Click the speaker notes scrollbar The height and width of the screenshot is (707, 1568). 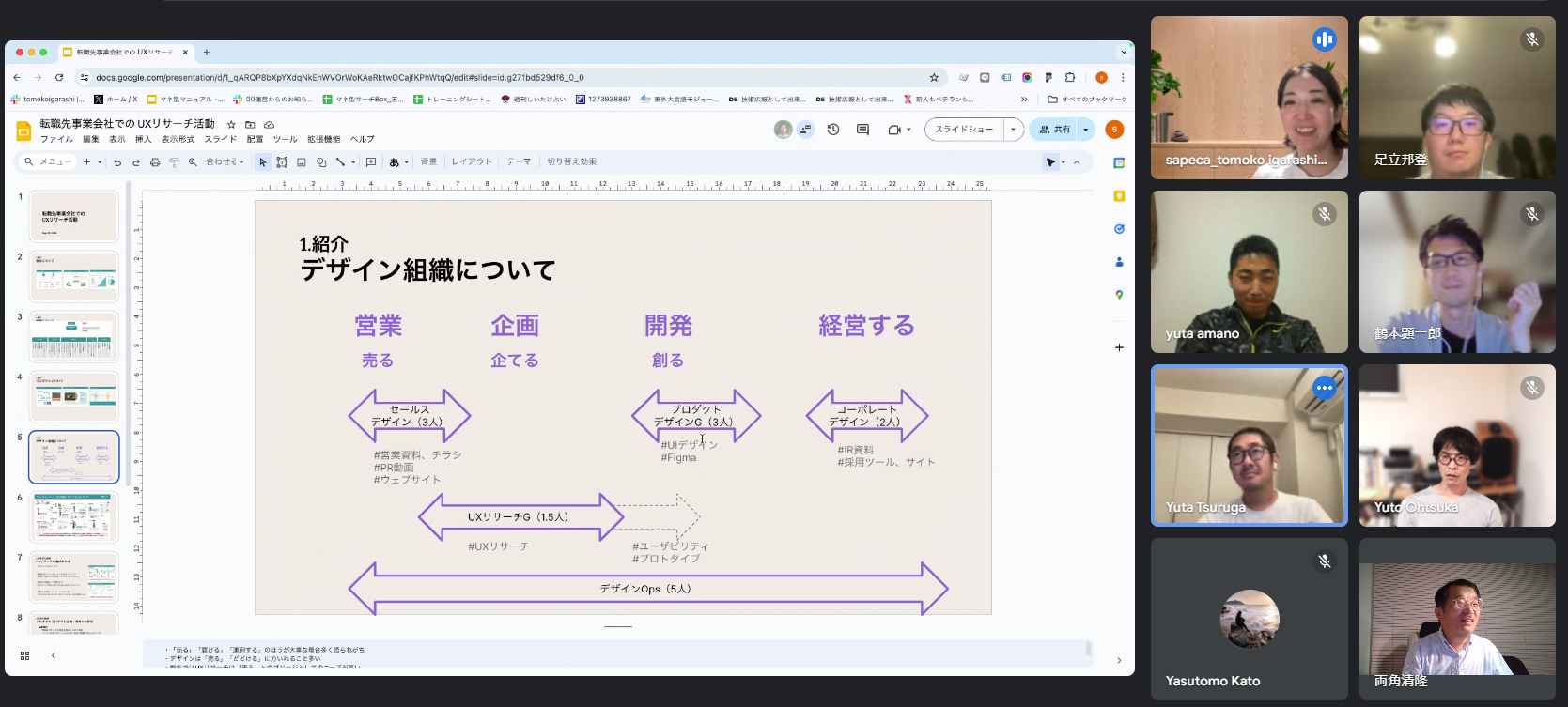pyautogui.click(x=1088, y=649)
